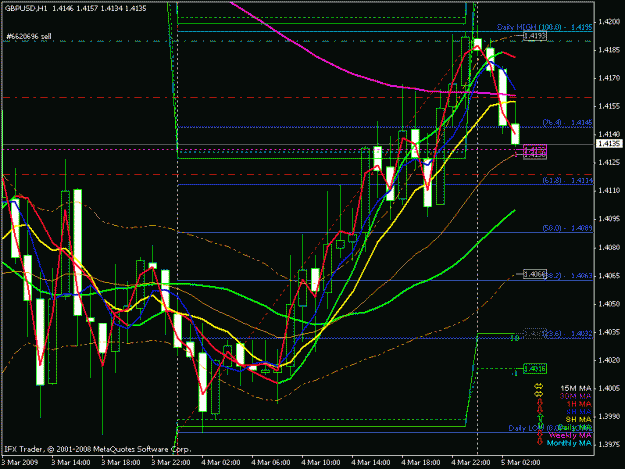
Task: Click the 76.4 Fibonacci level label 1.4145
Action: click(x=568, y=123)
